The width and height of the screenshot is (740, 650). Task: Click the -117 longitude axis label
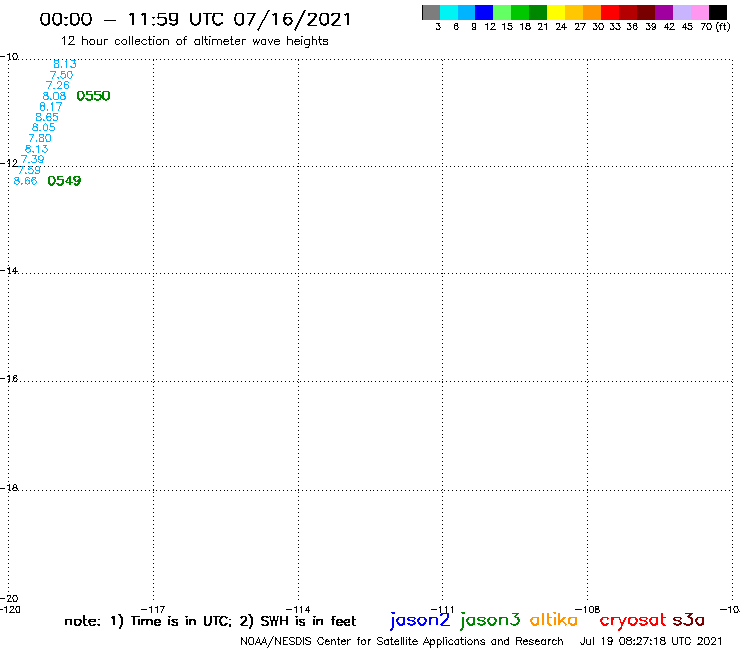coord(153,609)
